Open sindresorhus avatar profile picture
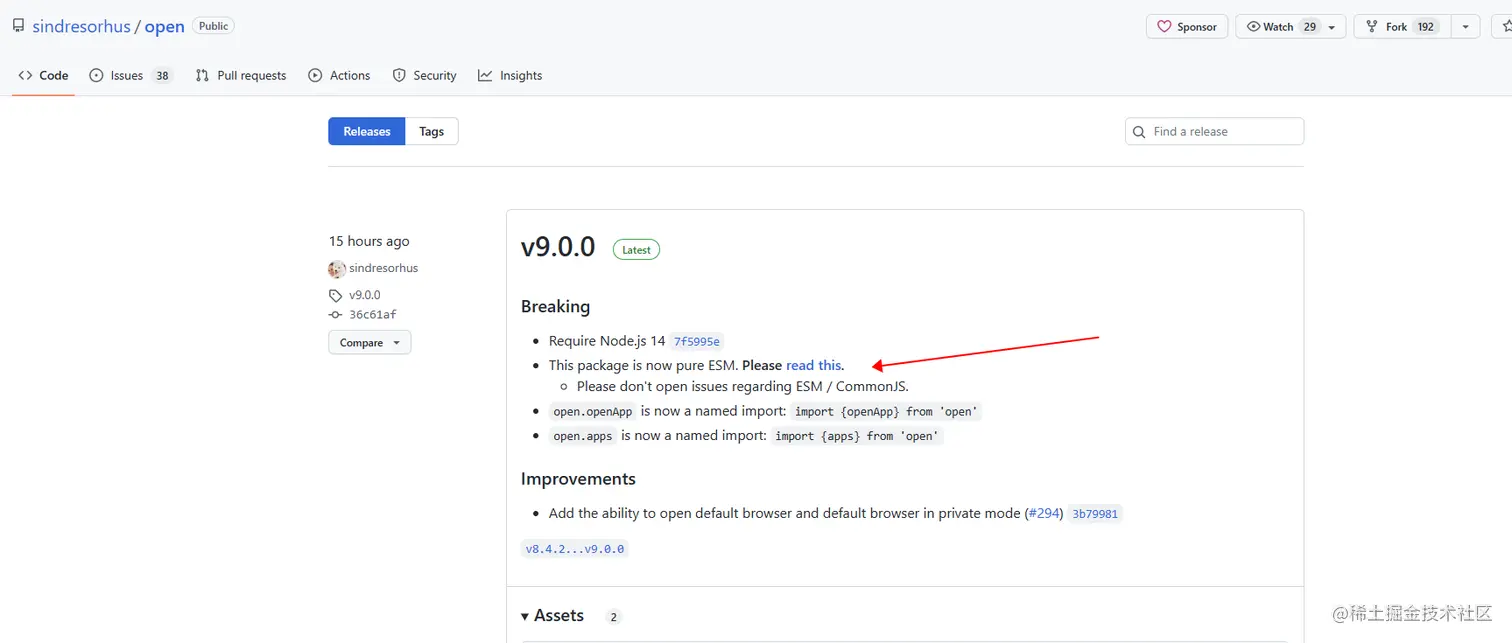Viewport: 1512px width, 643px height. [x=337, y=269]
